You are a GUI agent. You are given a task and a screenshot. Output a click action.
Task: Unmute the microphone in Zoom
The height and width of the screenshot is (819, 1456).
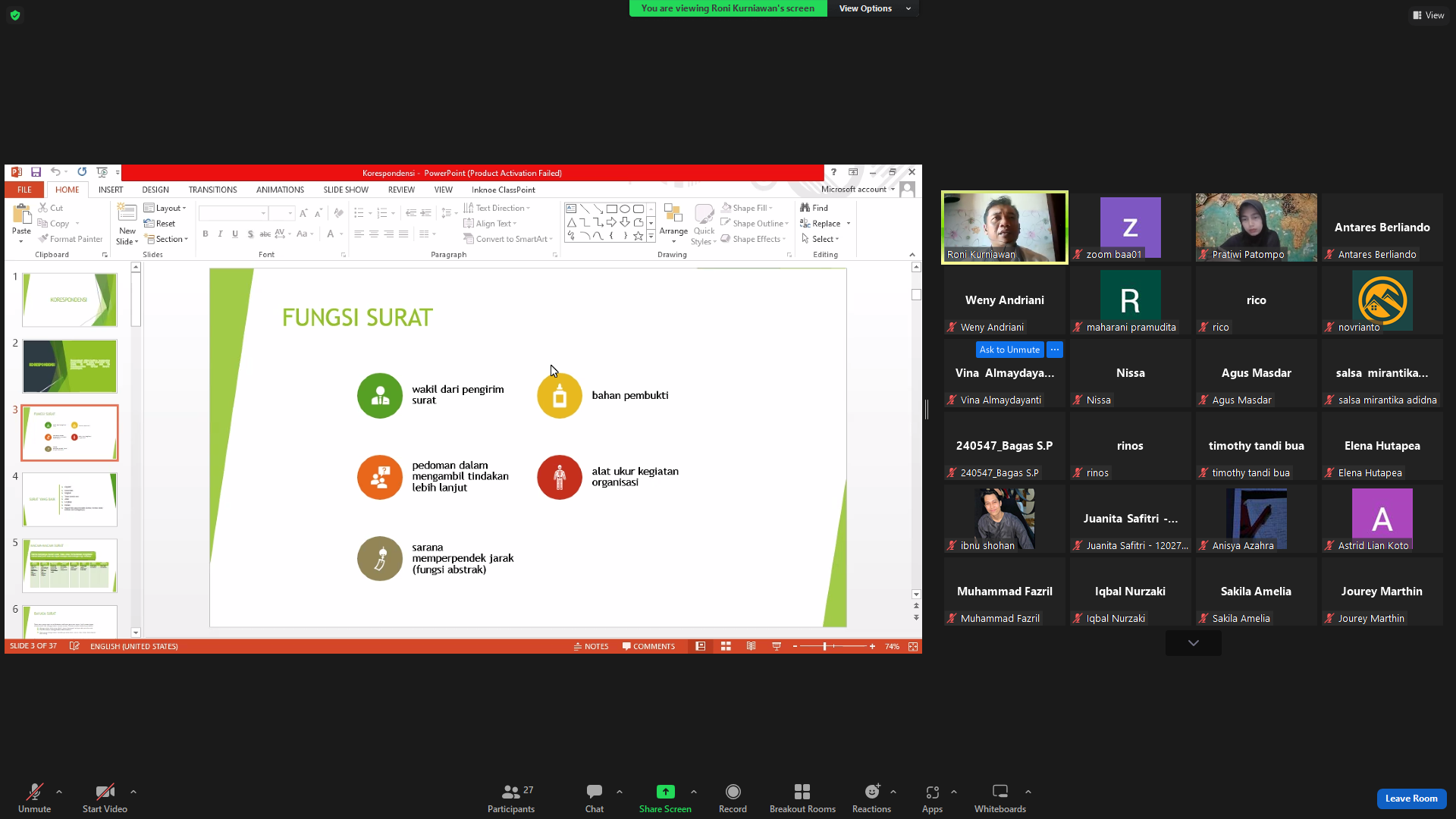coord(34,799)
